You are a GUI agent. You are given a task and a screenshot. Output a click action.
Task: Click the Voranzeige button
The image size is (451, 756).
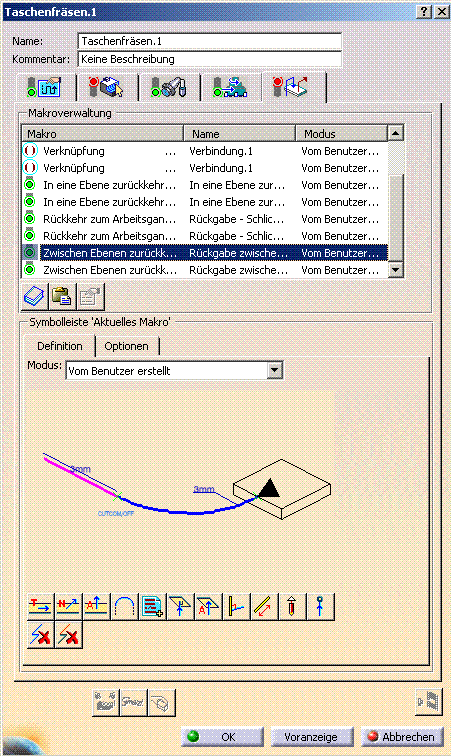(311, 737)
